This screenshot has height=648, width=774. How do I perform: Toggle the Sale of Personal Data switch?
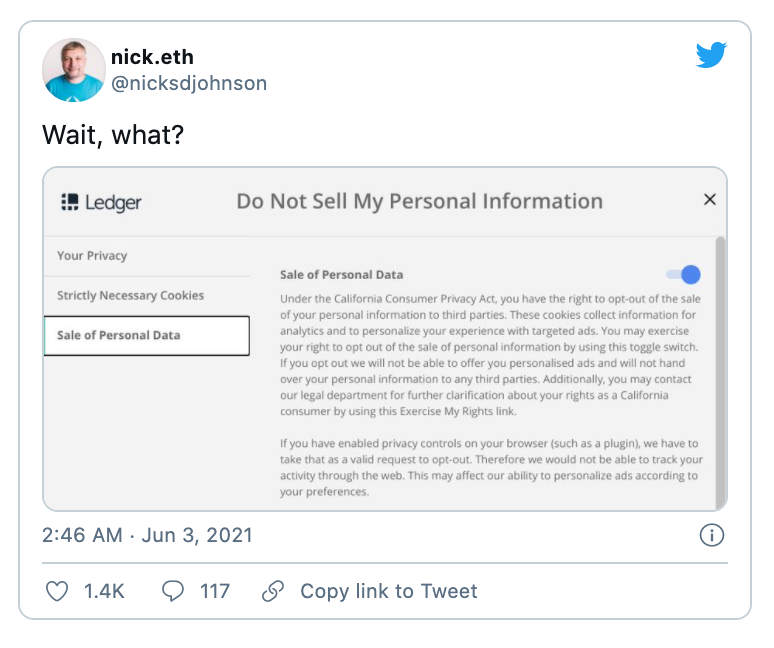point(684,274)
